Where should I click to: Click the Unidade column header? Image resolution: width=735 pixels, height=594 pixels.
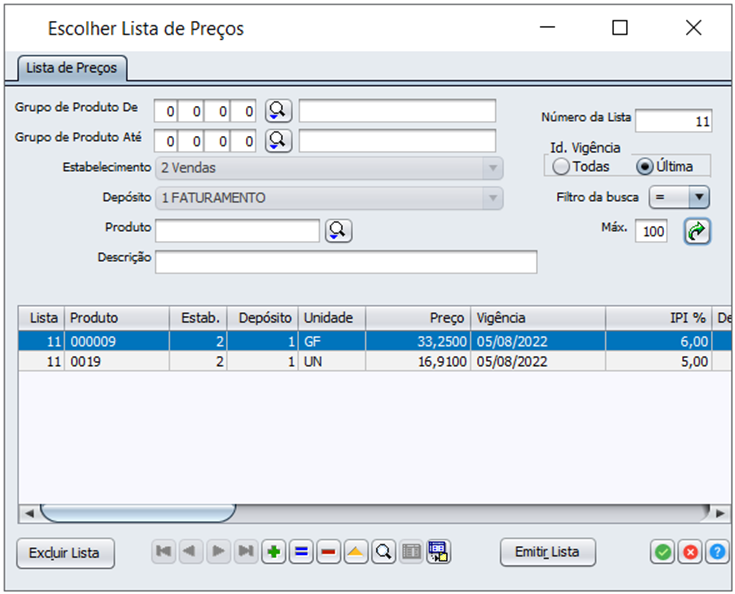coord(332,318)
